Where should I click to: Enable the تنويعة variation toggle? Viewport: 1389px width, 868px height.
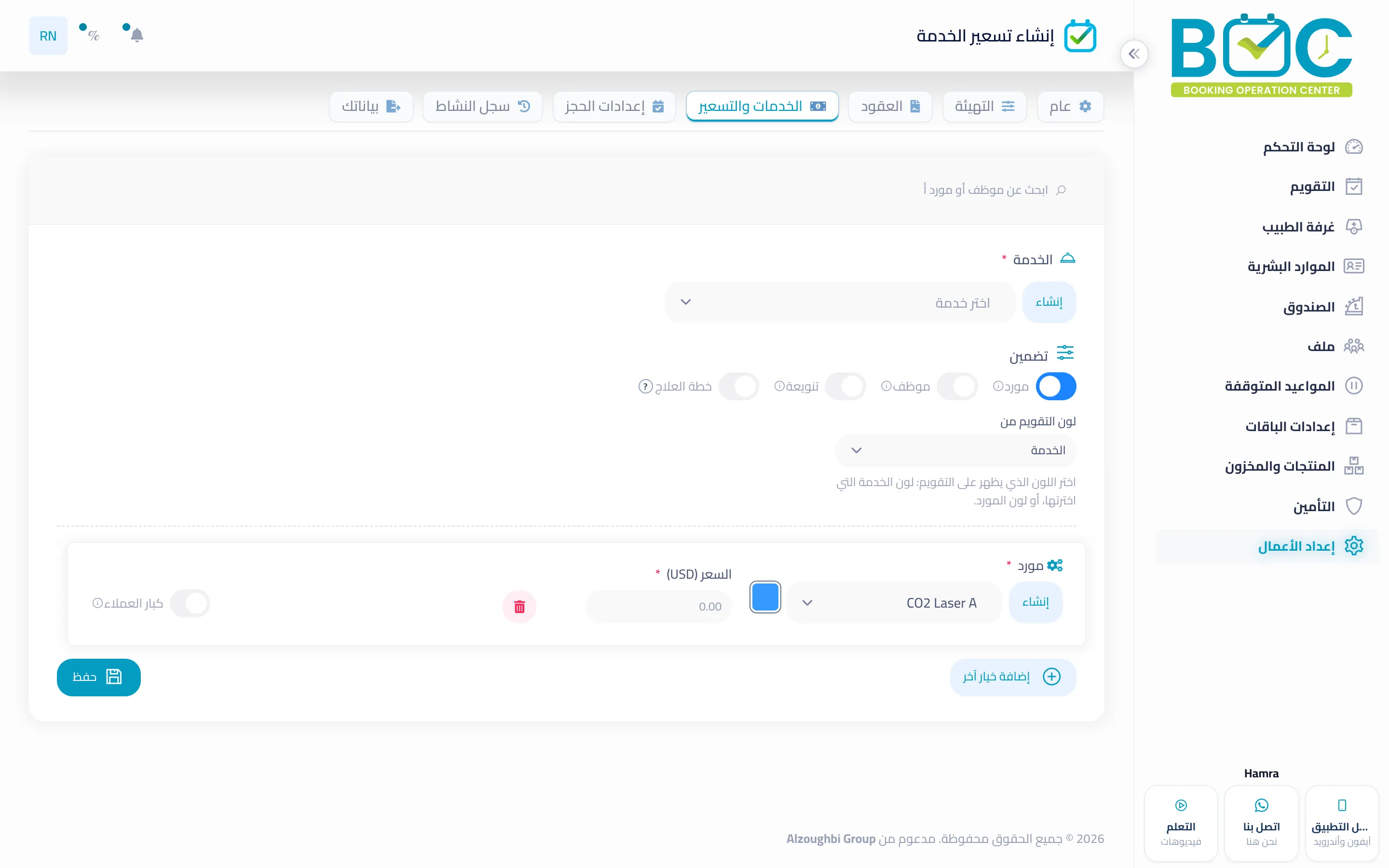[845, 386]
